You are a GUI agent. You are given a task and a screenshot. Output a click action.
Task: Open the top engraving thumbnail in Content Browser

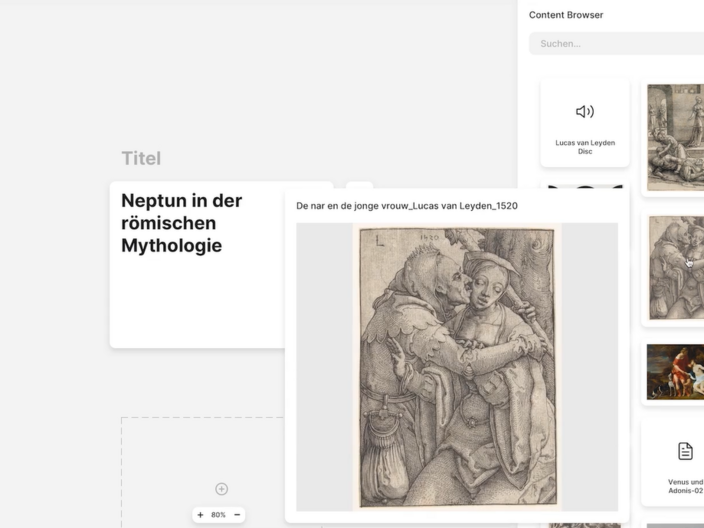(676, 137)
